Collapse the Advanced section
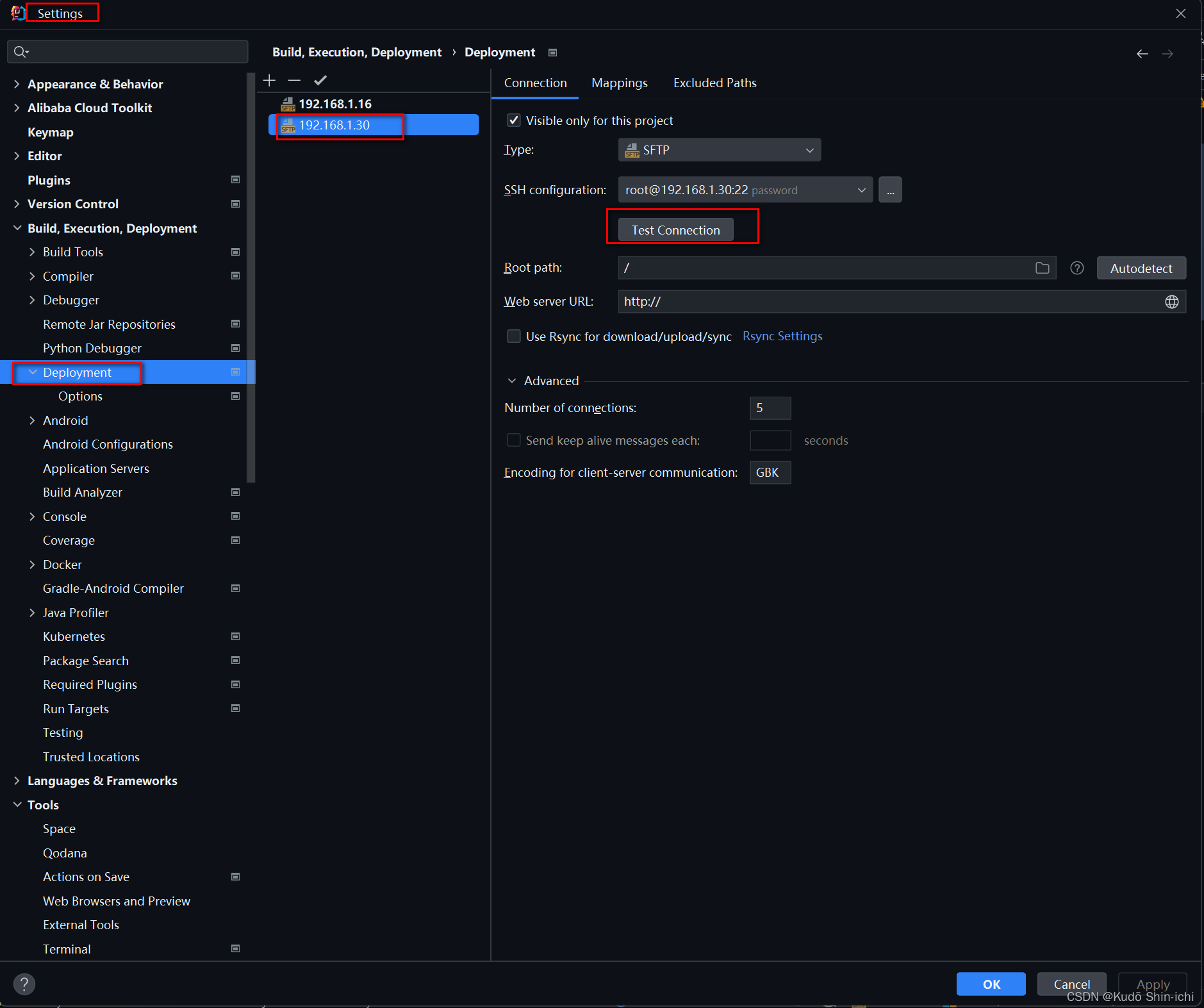 [x=512, y=381]
